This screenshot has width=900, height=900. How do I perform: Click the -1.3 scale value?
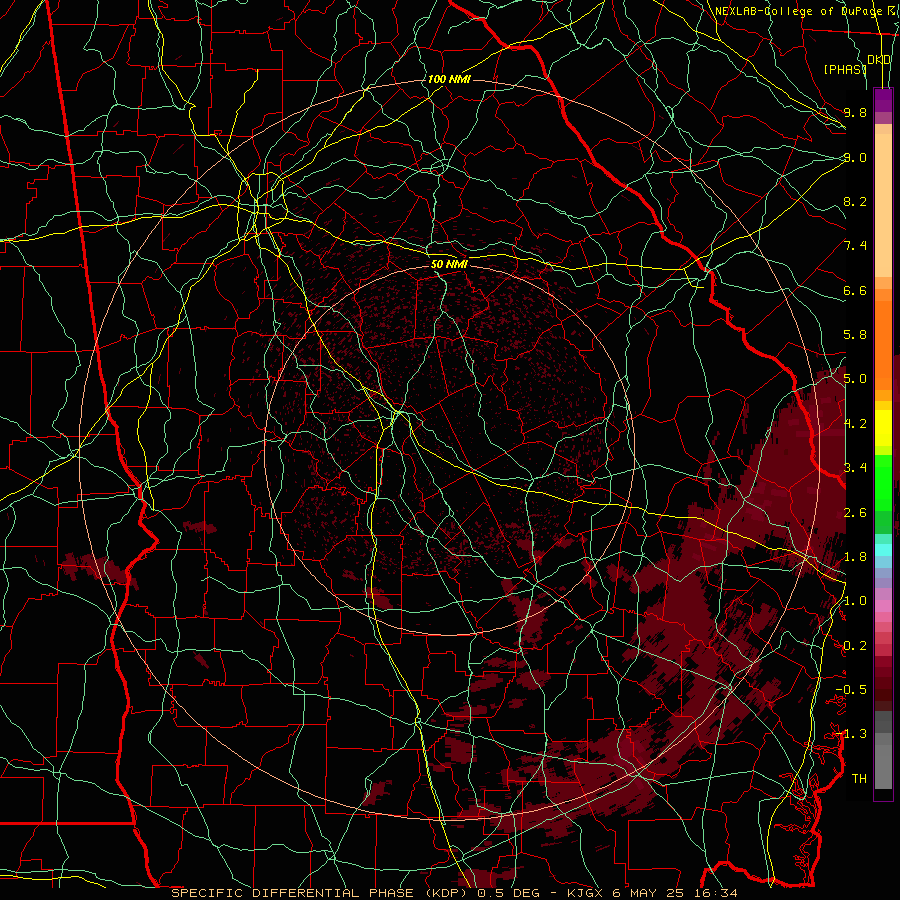851,734
